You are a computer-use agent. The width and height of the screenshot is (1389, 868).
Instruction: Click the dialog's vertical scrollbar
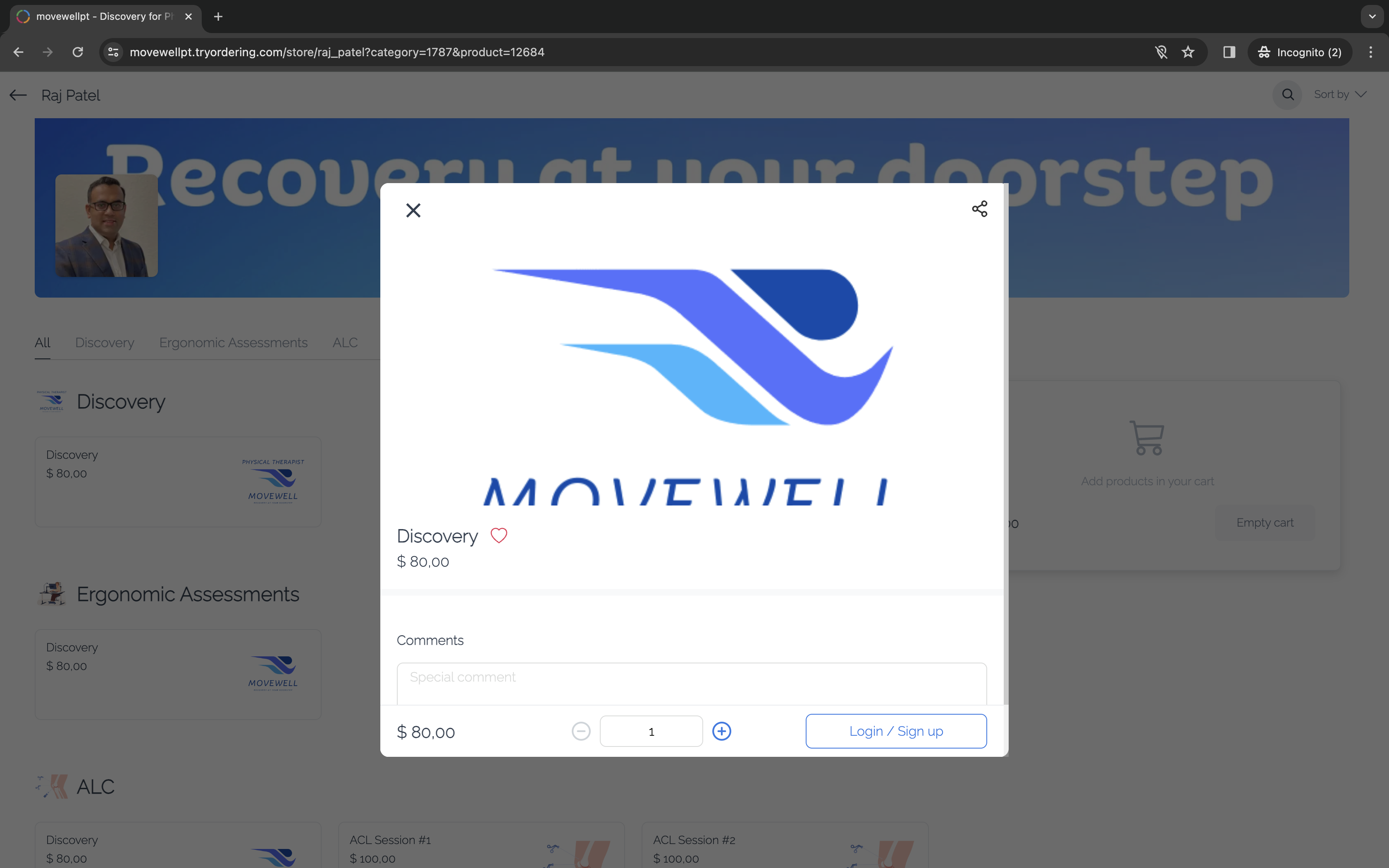pyautogui.click(x=1006, y=443)
